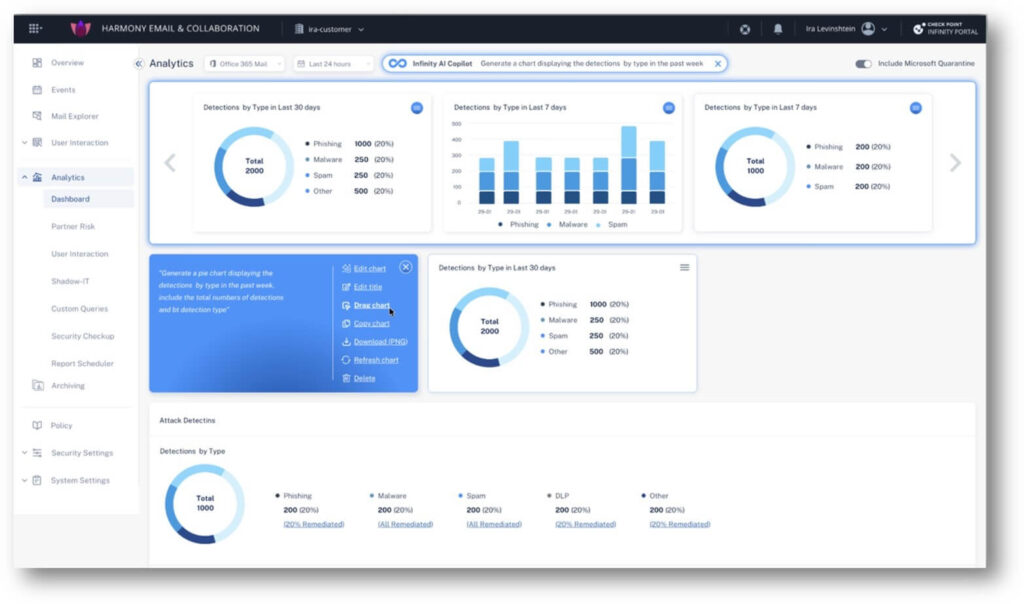Image resolution: width=1024 pixels, height=604 pixels.
Task: Open Shadow-IT page
Action: point(70,281)
